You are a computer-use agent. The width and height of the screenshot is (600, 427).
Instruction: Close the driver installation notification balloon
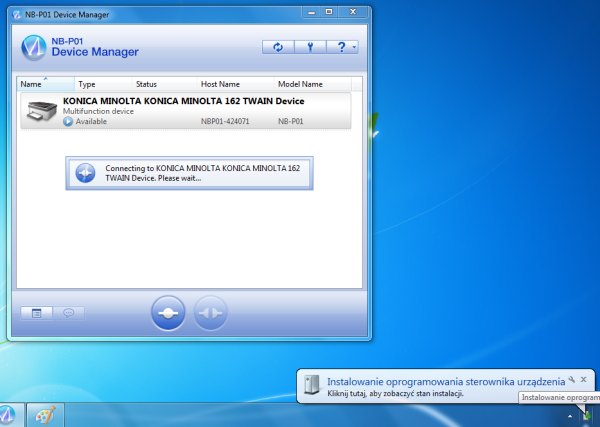click(x=584, y=380)
